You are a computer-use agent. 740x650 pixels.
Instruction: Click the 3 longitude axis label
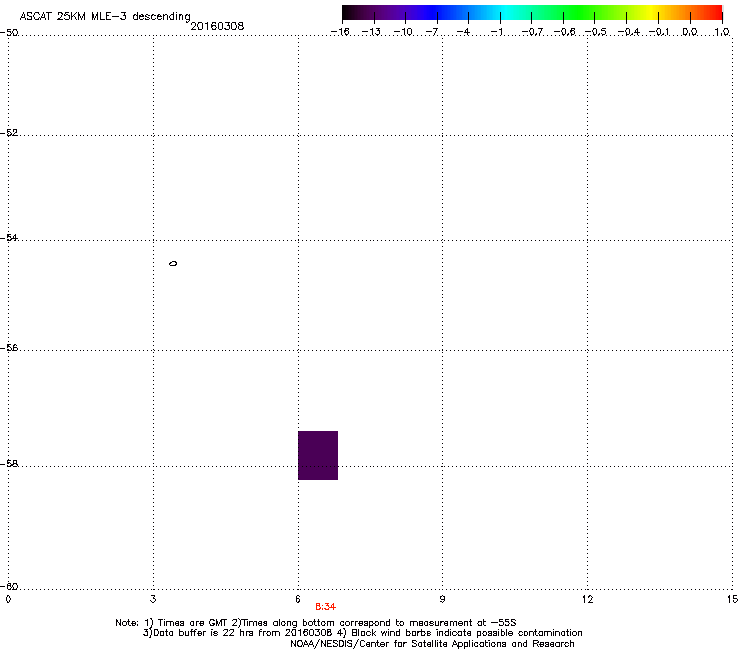coord(153,599)
